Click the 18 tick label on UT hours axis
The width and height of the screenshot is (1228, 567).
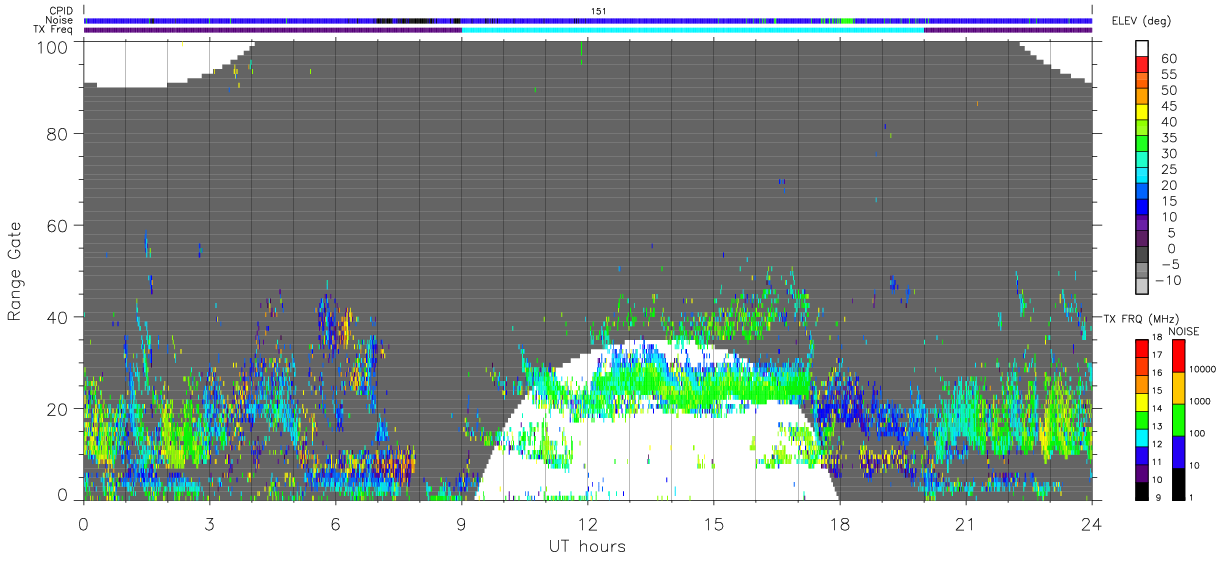(x=839, y=524)
